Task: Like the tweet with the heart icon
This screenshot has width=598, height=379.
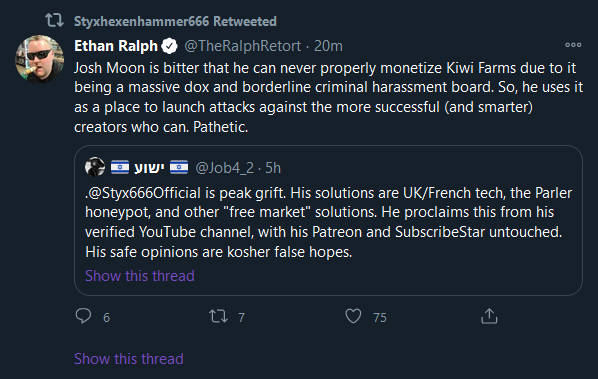Action: [353, 316]
